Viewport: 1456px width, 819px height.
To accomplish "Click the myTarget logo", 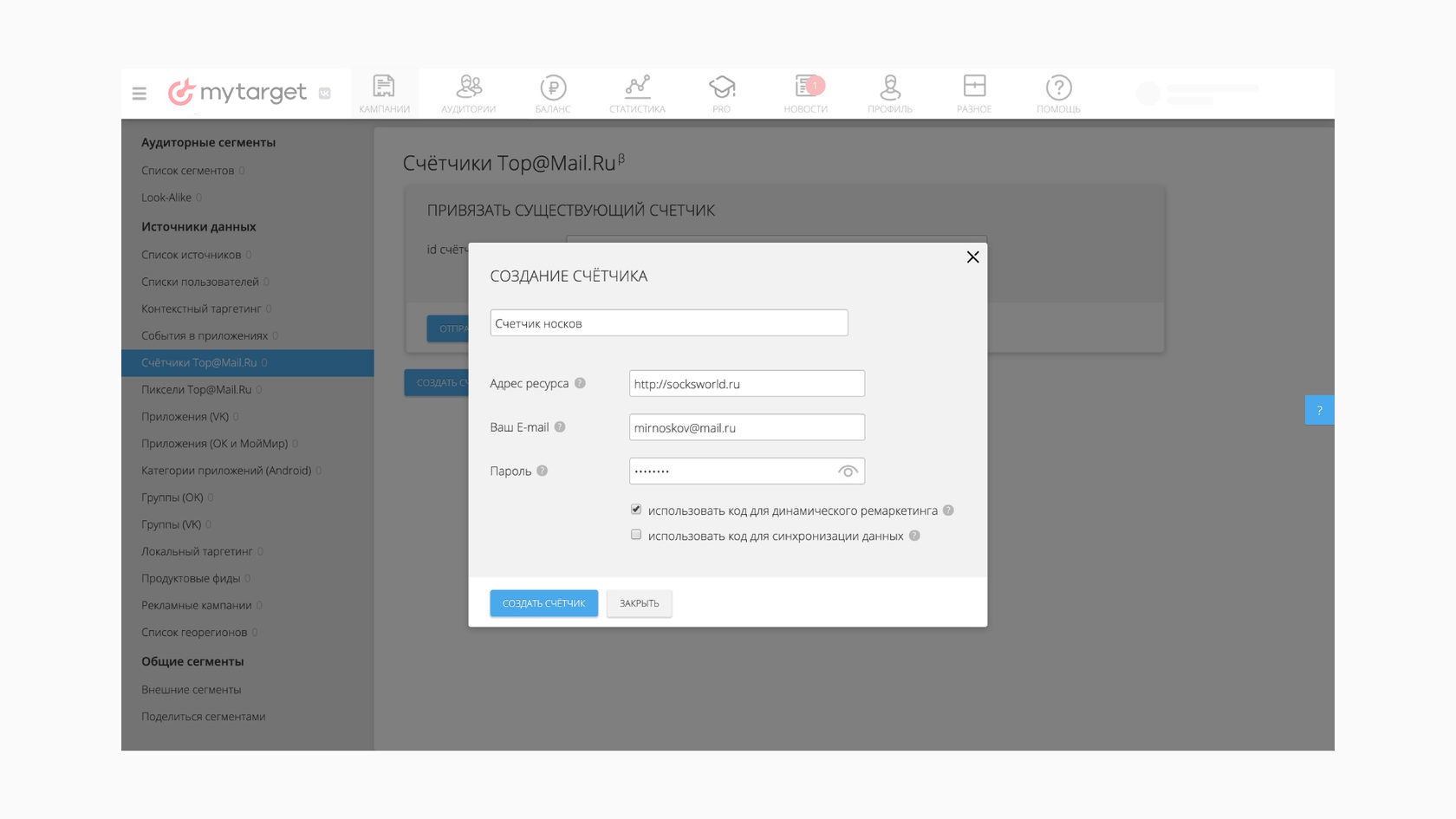I will pyautogui.click(x=237, y=92).
